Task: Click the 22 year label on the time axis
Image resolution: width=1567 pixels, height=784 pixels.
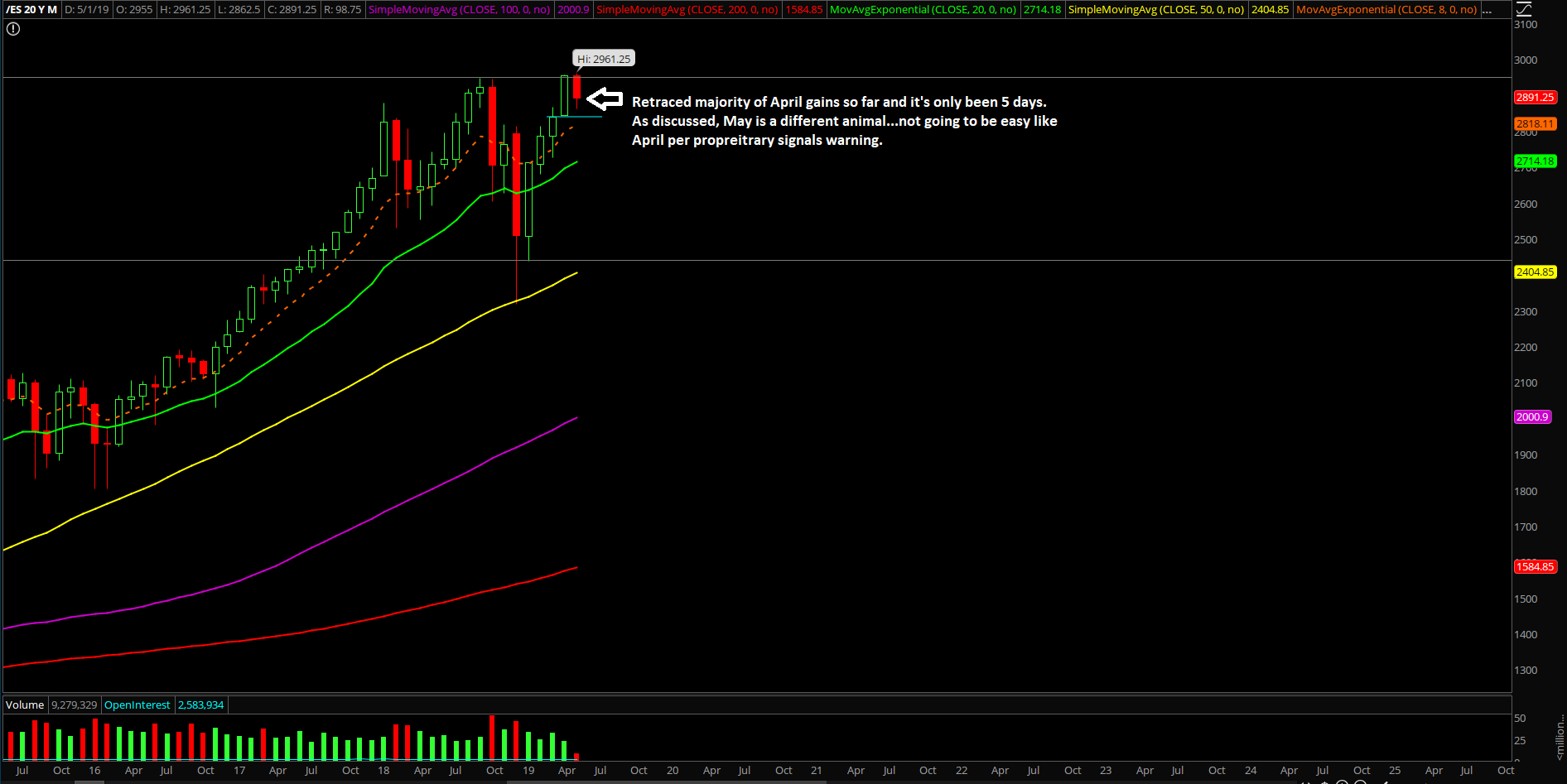Action: 962,771
